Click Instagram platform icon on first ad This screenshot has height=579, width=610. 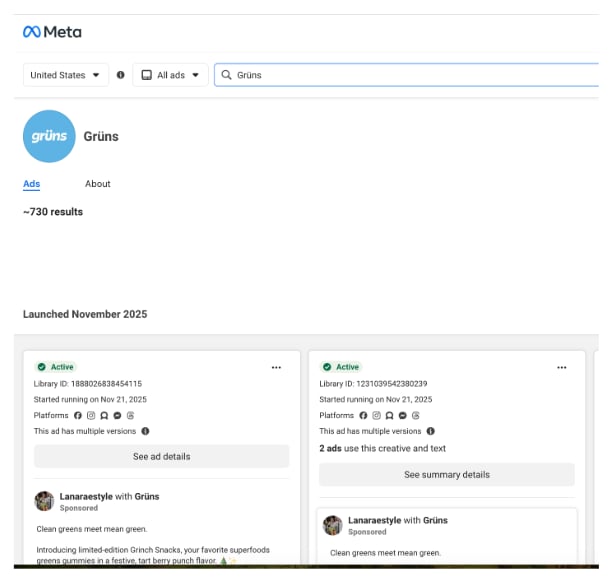(x=91, y=415)
